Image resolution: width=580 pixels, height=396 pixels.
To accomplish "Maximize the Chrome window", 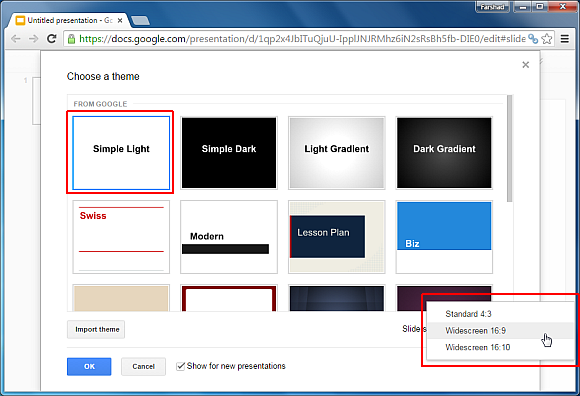I will point(540,7).
